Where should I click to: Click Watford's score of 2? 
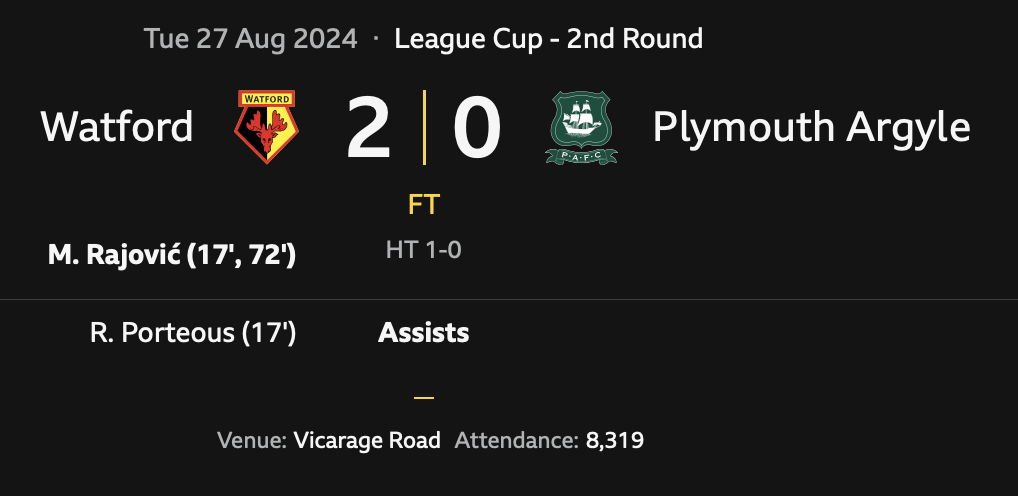(368, 129)
